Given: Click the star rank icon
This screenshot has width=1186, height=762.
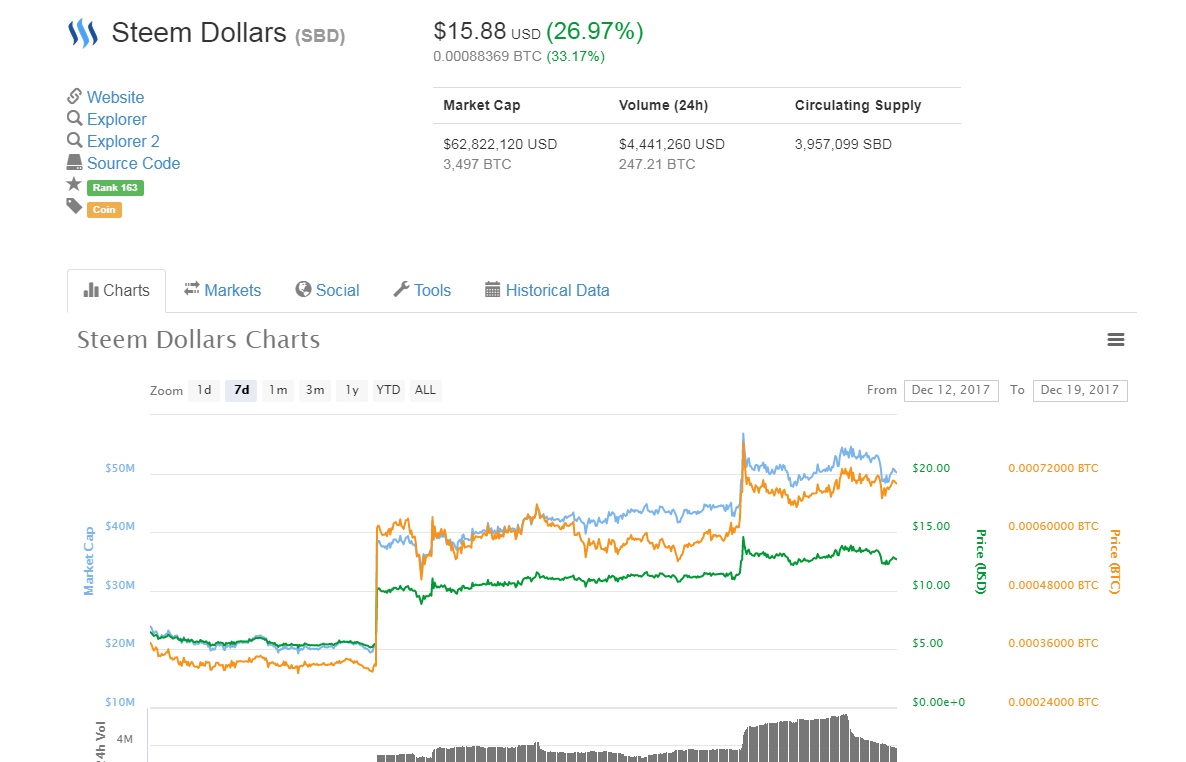Looking at the screenshot, I should pos(74,185).
